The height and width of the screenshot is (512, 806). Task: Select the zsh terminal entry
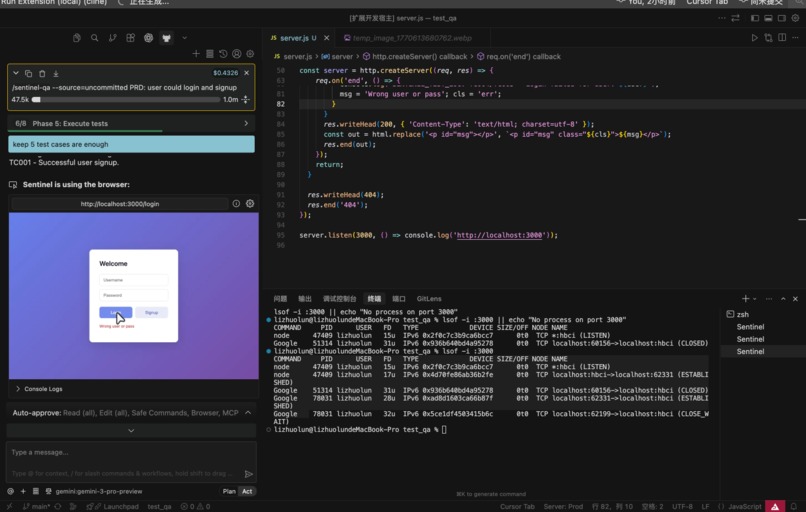[x=763, y=314]
